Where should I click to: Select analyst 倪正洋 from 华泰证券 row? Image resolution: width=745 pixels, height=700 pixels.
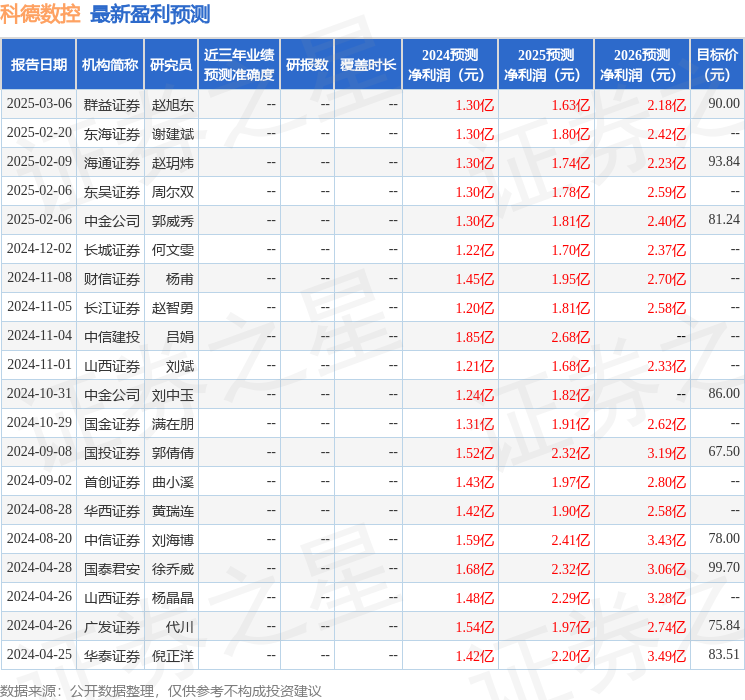pos(173,655)
